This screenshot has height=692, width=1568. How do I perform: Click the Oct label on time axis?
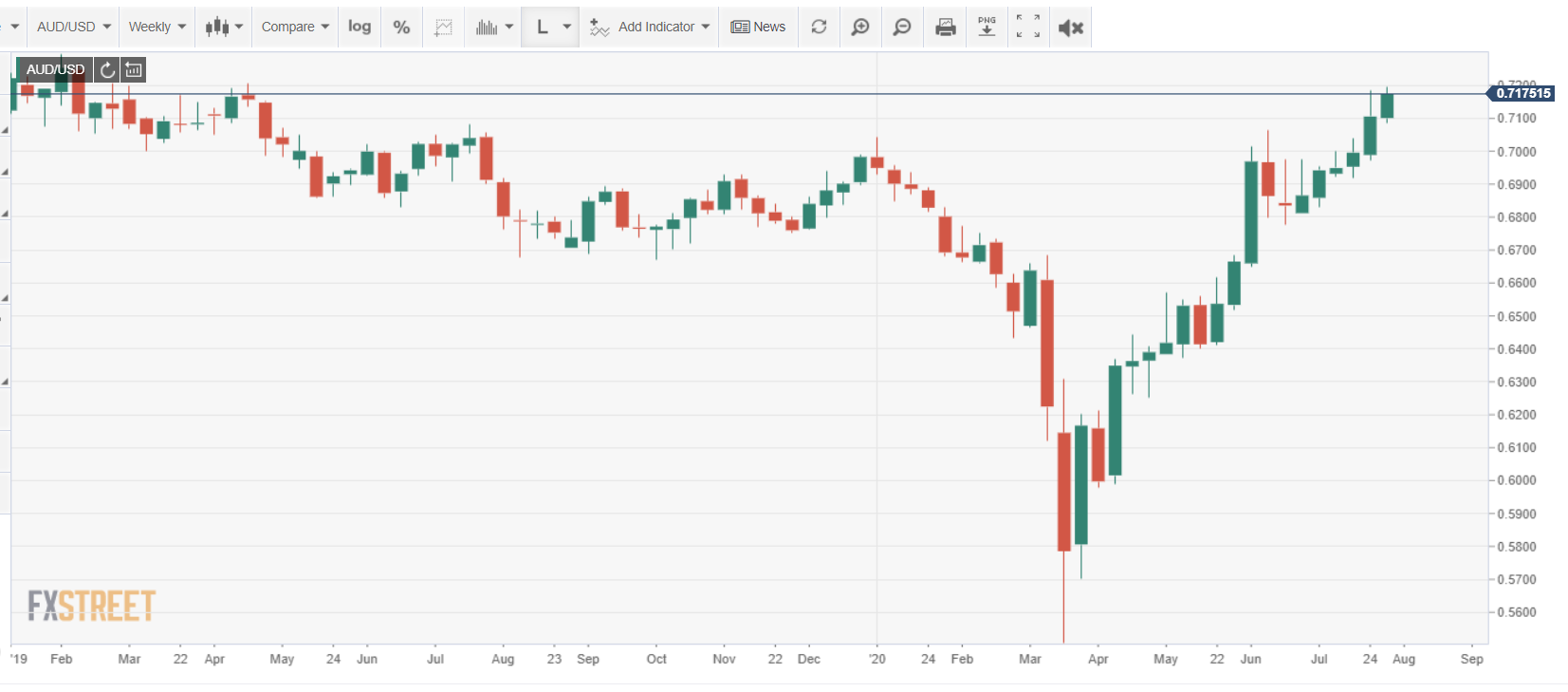tap(656, 659)
